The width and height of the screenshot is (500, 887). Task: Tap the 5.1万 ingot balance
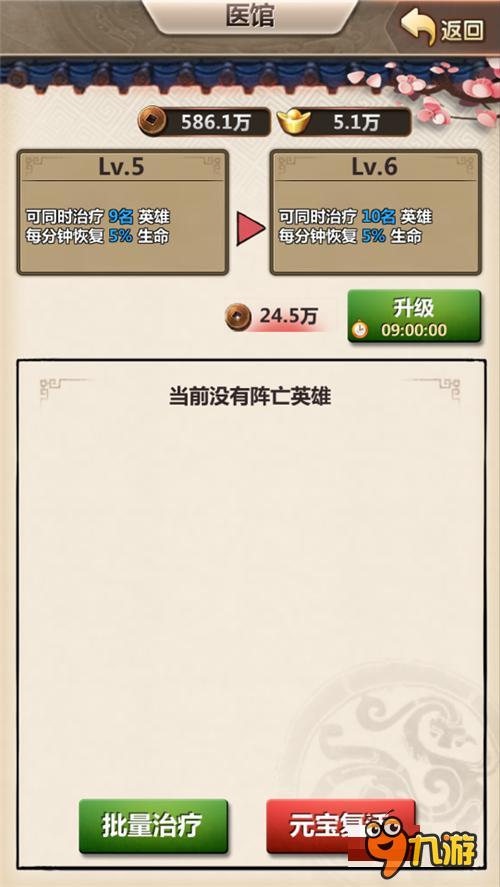(356, 122)
